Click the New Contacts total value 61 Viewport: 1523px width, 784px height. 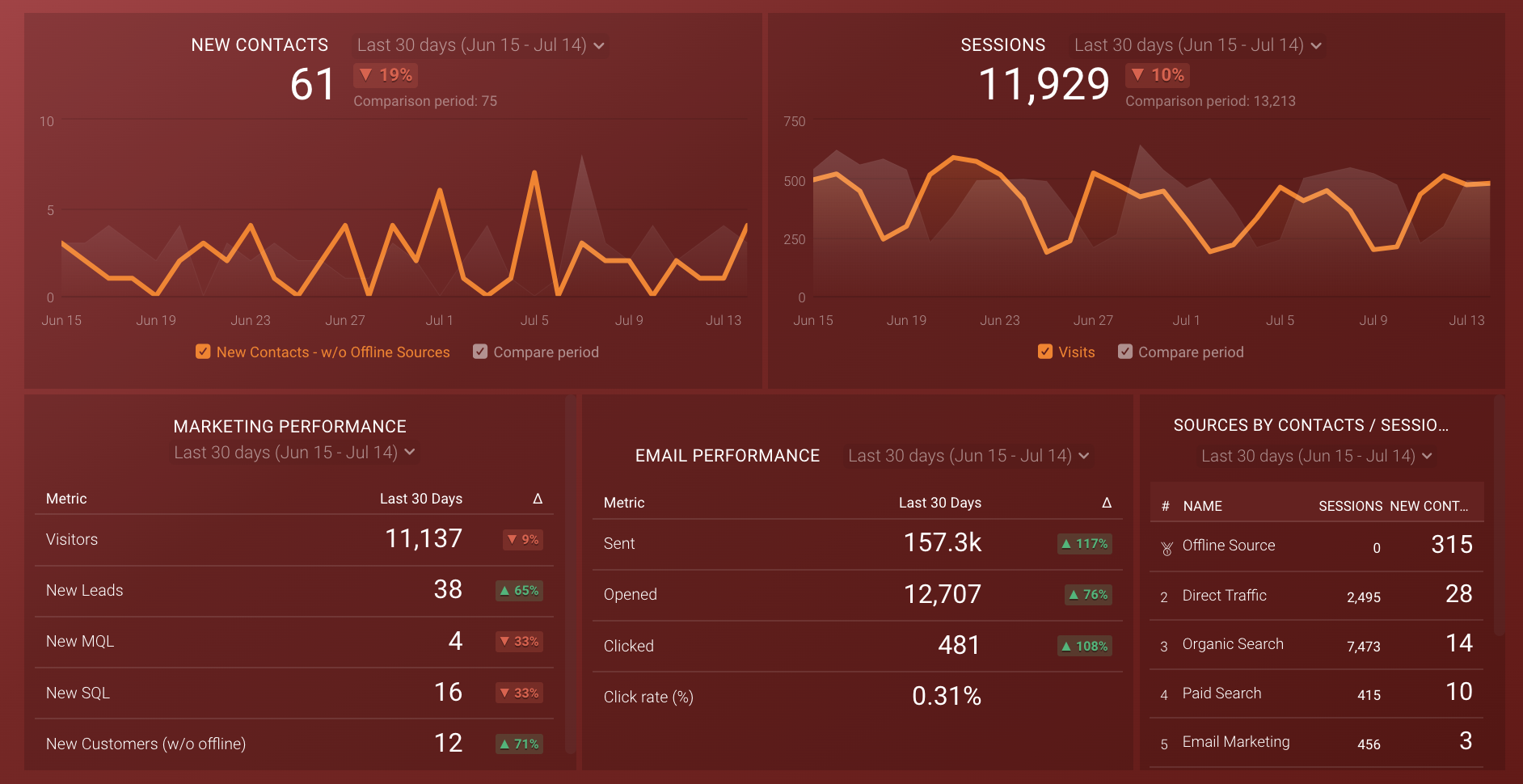pos(312,84)
